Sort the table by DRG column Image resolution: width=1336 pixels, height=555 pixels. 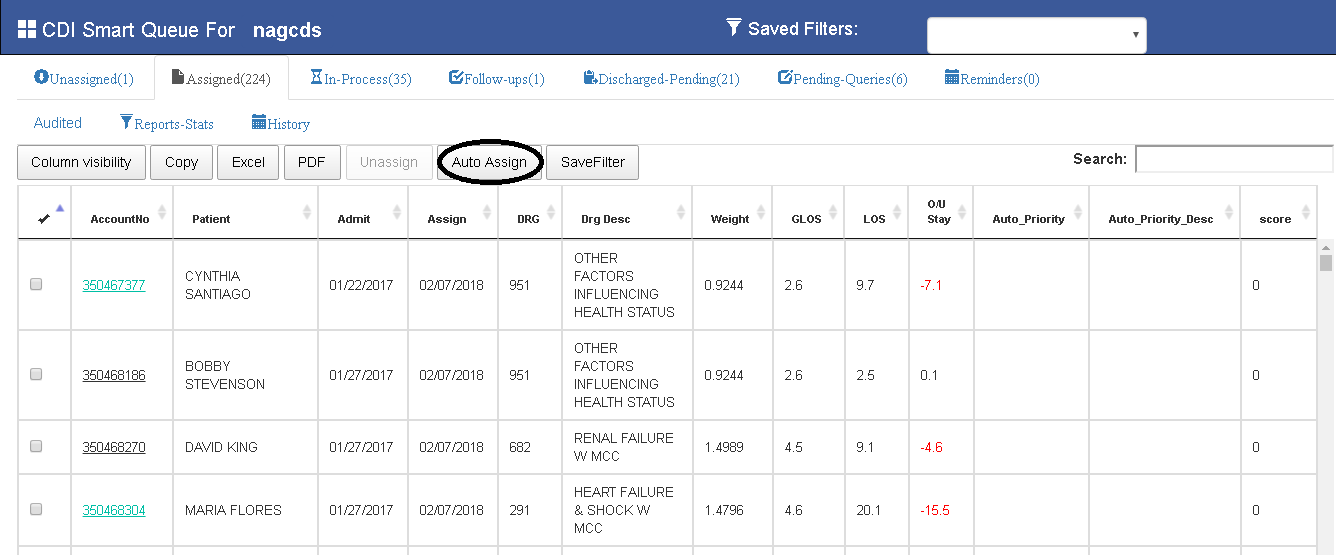pyautogui.click(x=527, y=219)
